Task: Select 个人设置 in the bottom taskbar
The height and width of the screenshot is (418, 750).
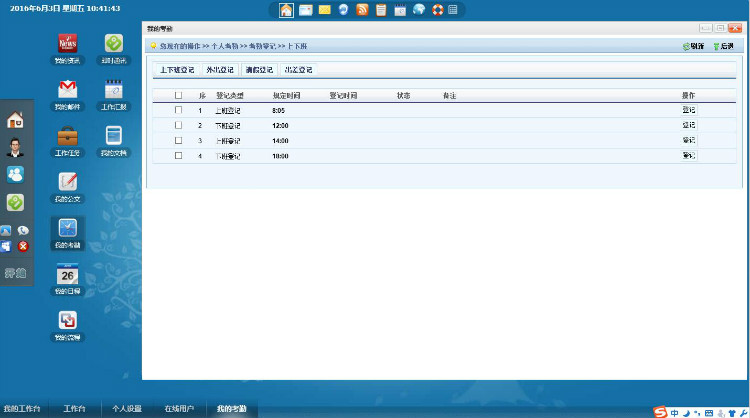Action: coord(127,408)
